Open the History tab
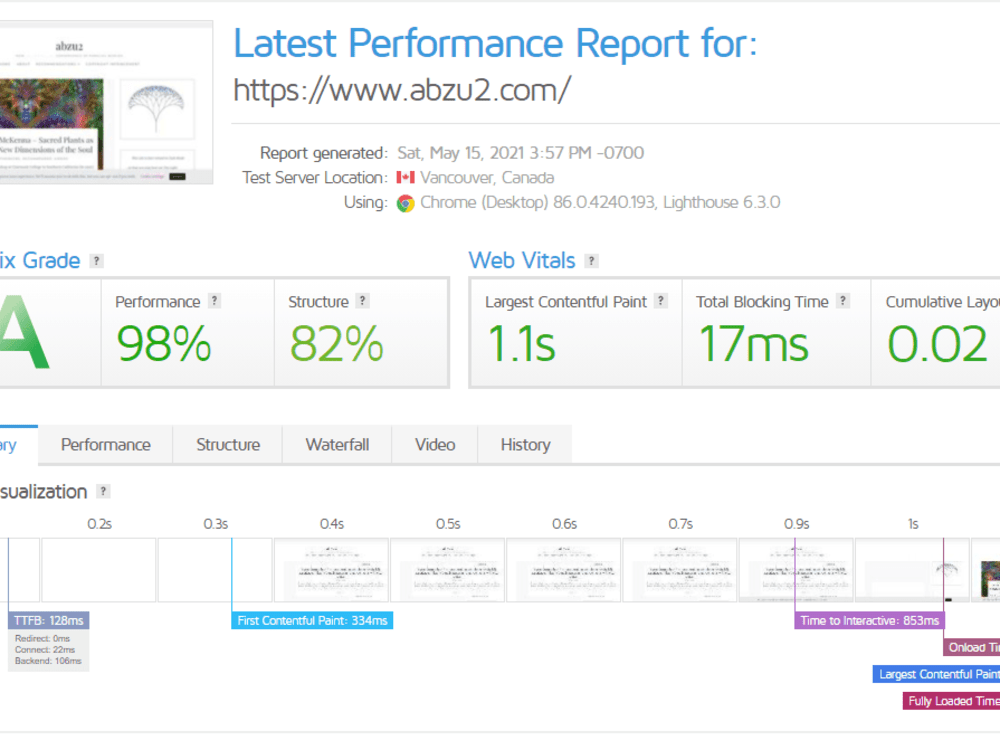The image size is (1000, 750). point(525,445)
